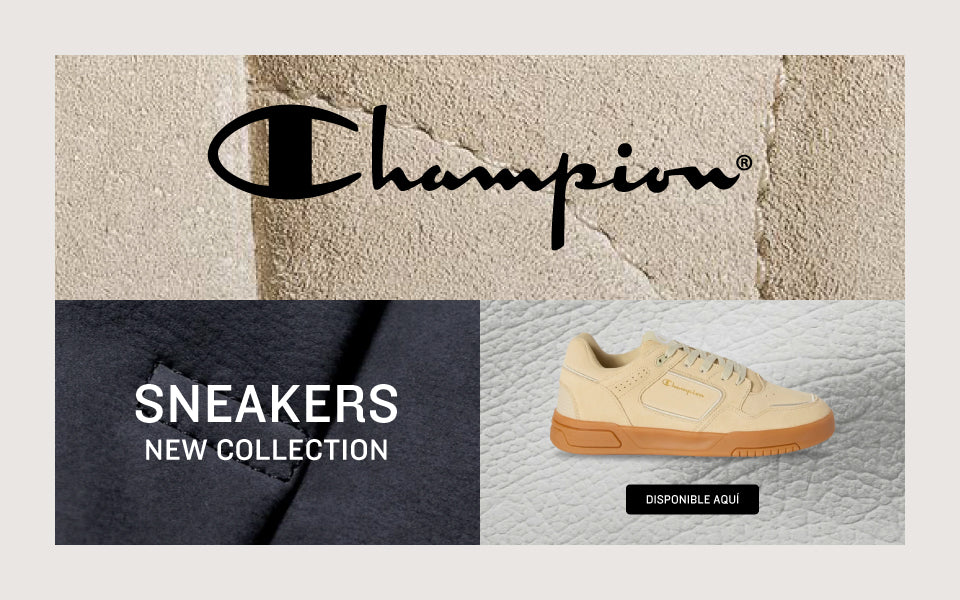Click the large Champion C logo emblem
Viewport: 960px width, 600px height.
[283, 151]
